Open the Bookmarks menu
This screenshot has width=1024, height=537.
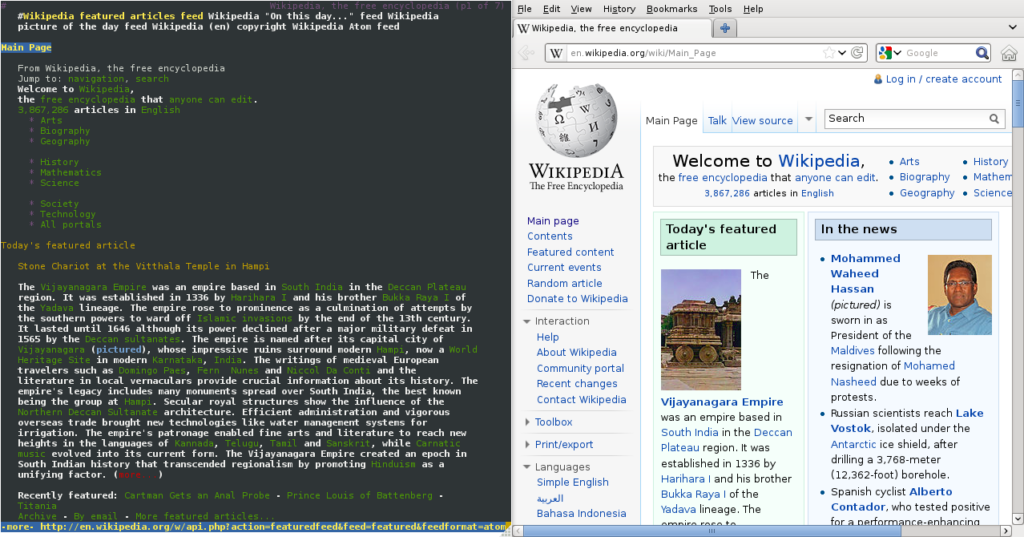tap(671, 9)
